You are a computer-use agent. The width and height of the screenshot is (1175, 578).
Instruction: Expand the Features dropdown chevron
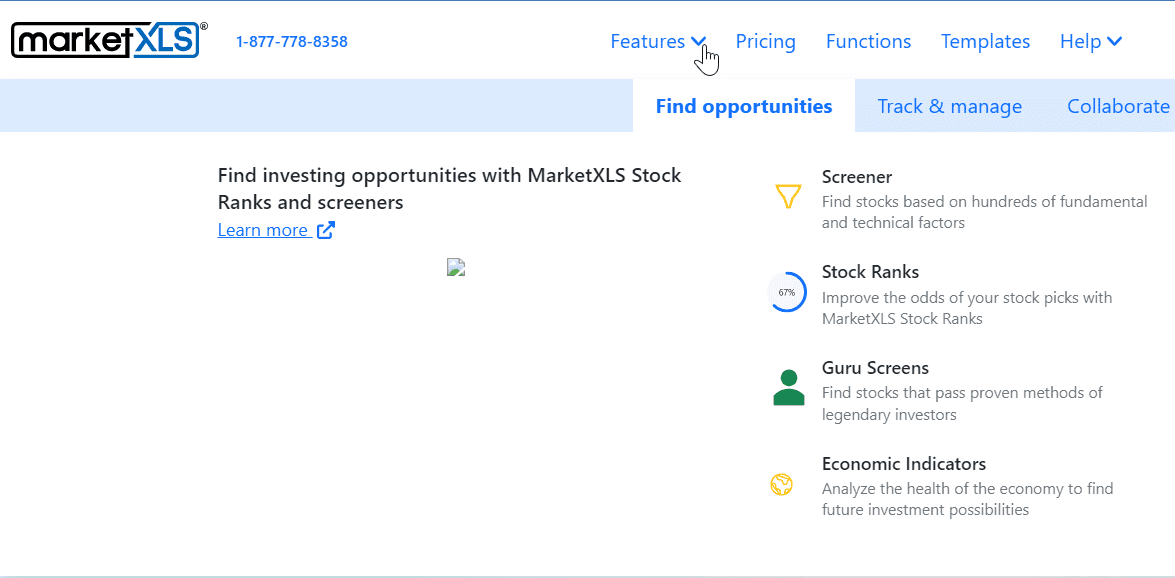pos(698,42)
